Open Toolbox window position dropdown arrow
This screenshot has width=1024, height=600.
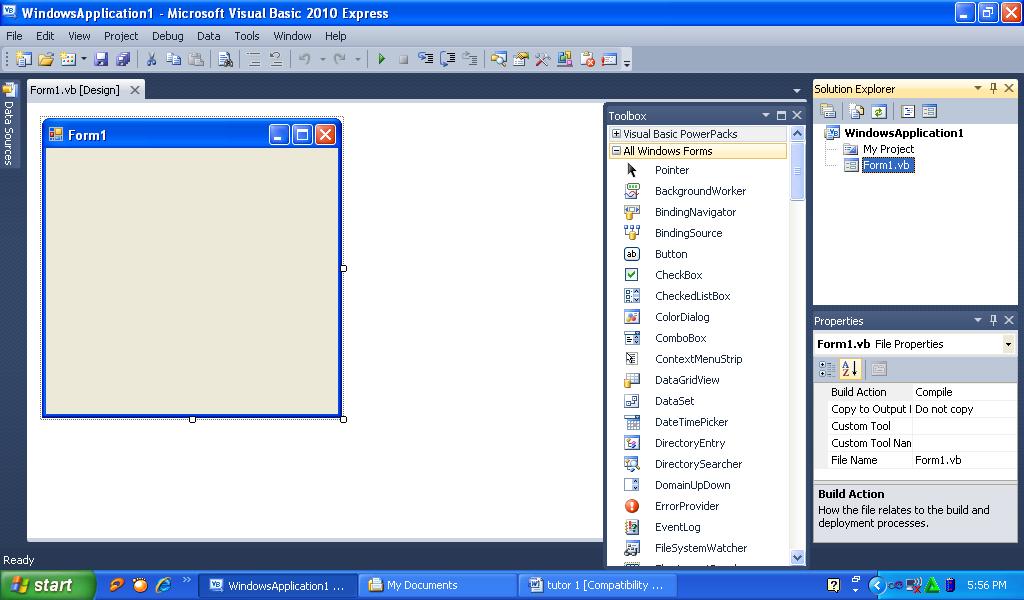(x=765, y=115)
